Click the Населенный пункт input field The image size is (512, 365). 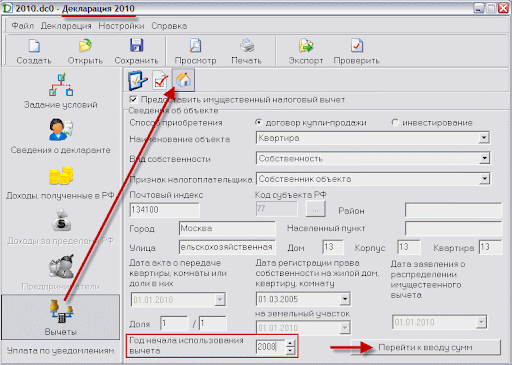[x=453, y=229]
